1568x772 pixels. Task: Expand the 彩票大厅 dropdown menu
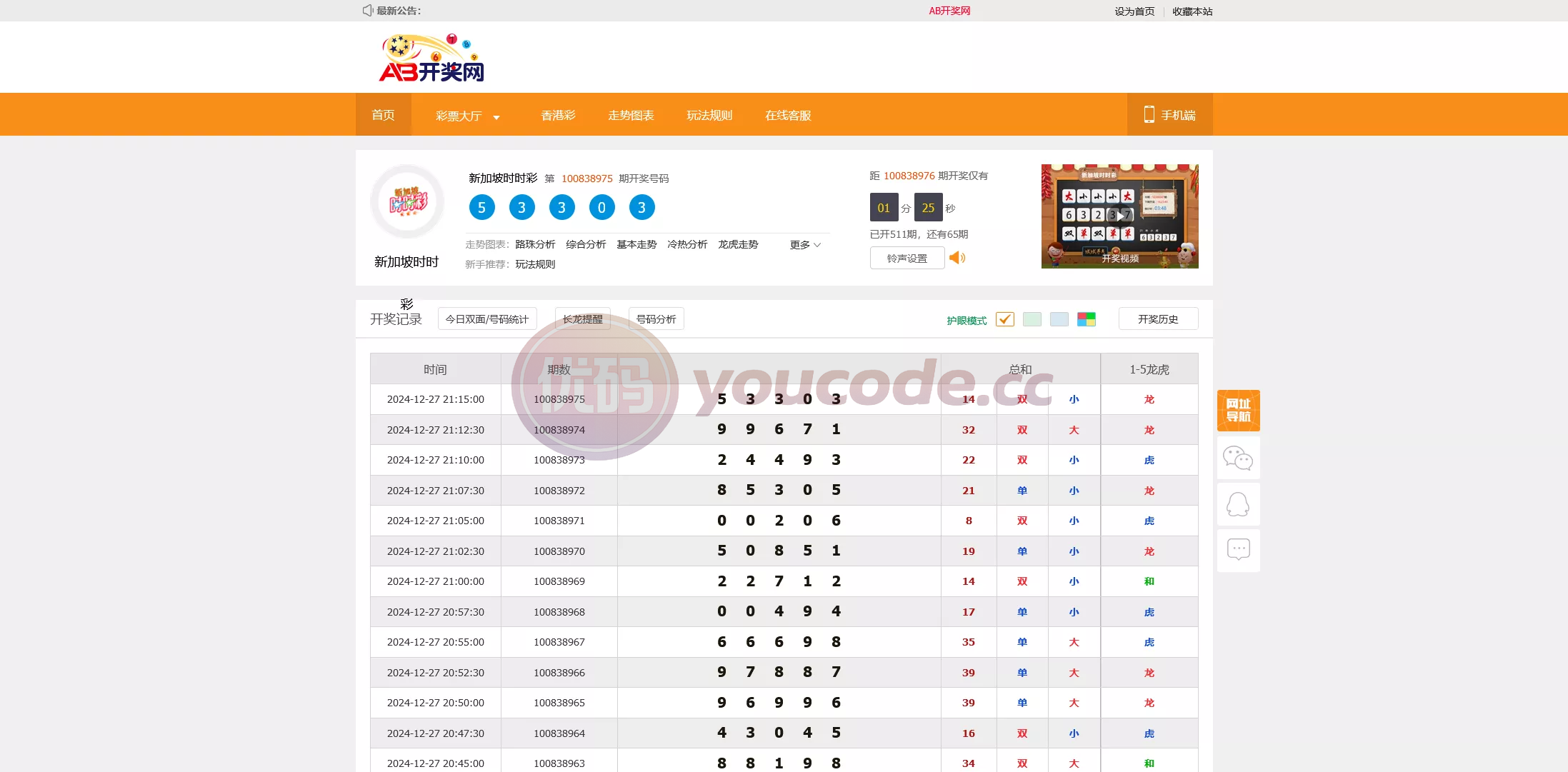point(468,116)
